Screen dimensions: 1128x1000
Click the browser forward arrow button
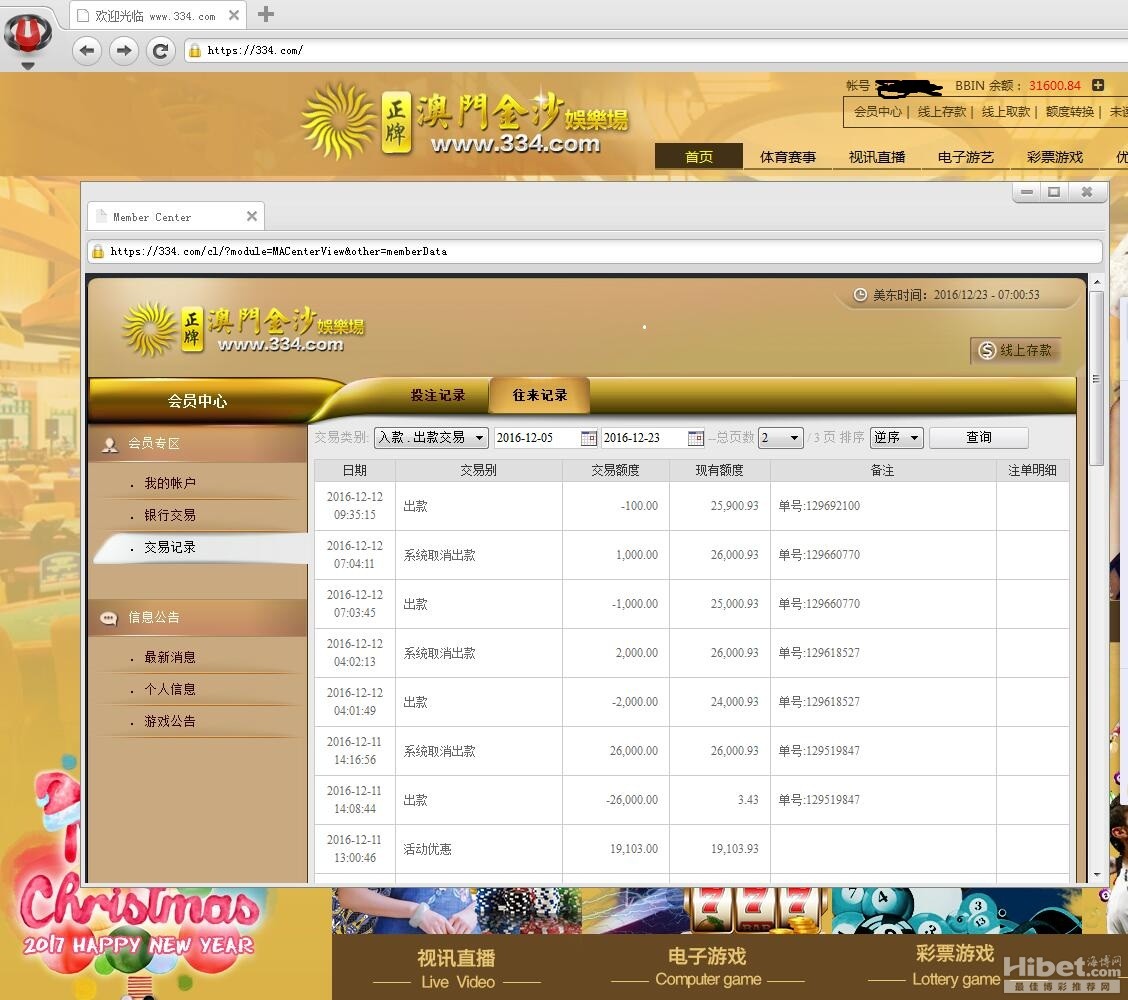(123, 50)
